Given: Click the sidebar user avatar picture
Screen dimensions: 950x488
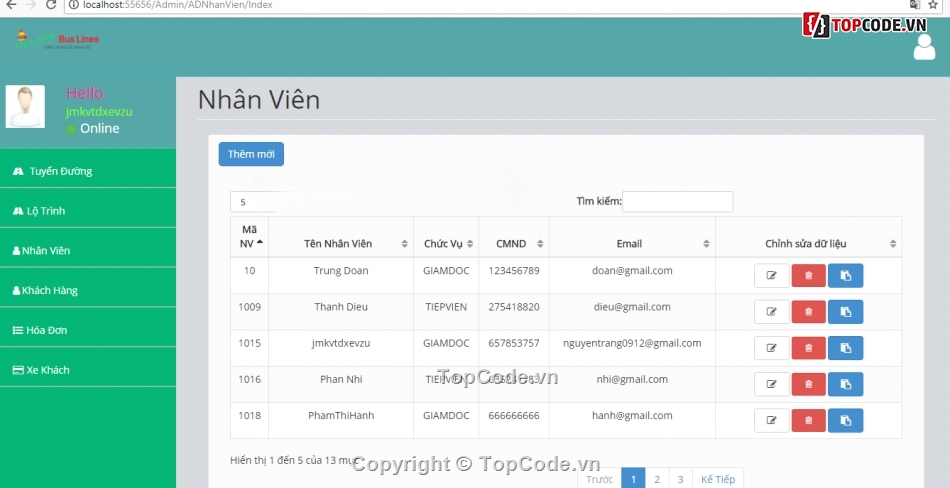Looking at the screenshot, I should coord(25,107).
